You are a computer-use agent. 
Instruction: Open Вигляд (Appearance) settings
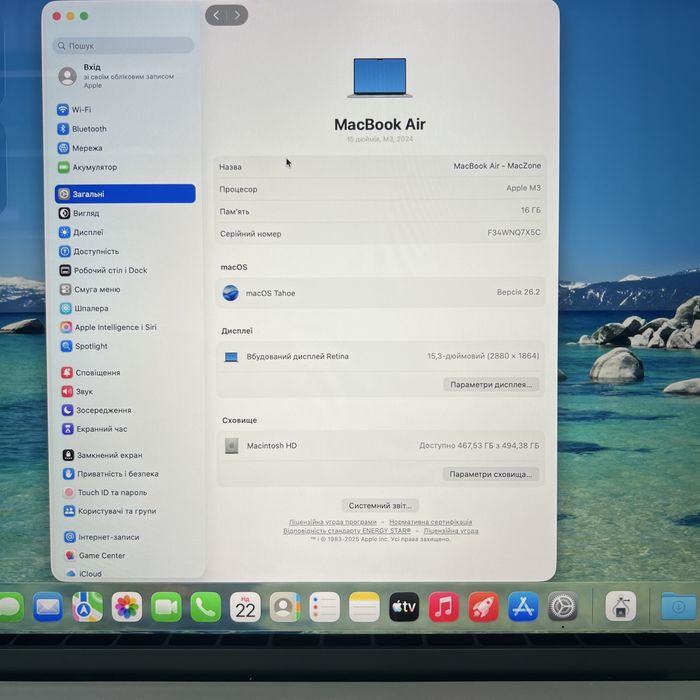click(79, 213)
